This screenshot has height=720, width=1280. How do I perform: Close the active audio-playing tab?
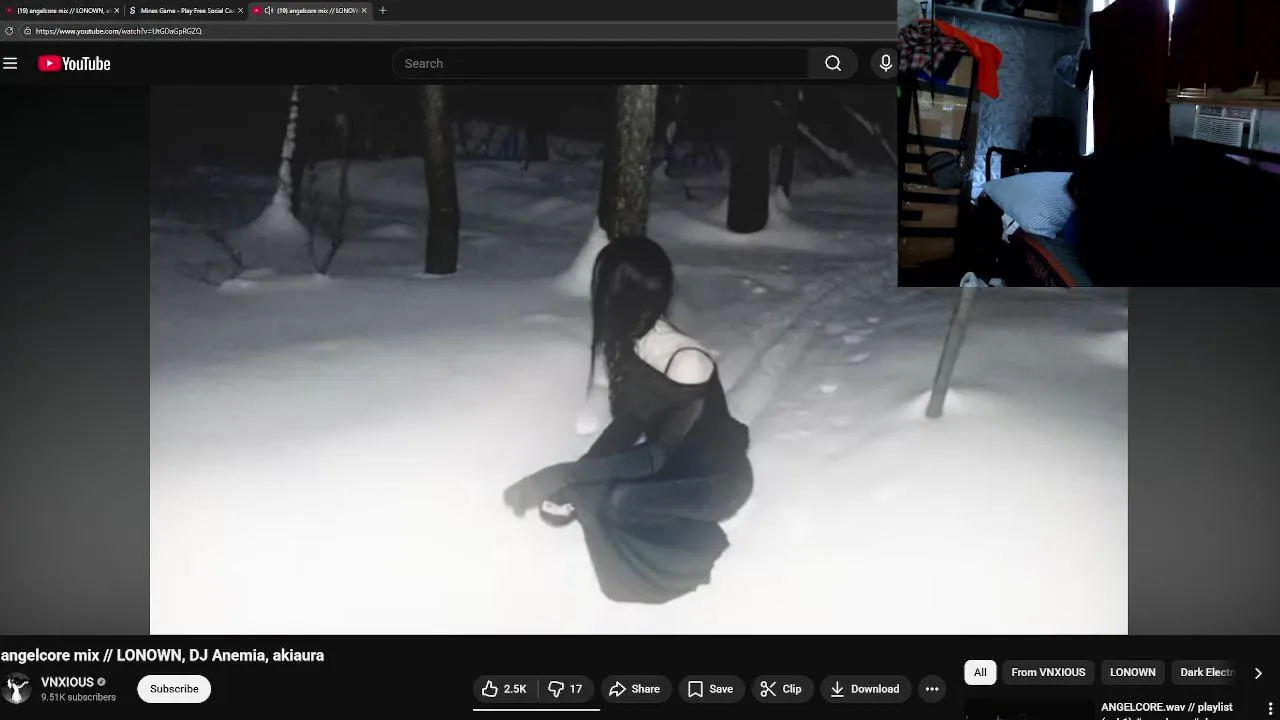click(x=364, y=10)
